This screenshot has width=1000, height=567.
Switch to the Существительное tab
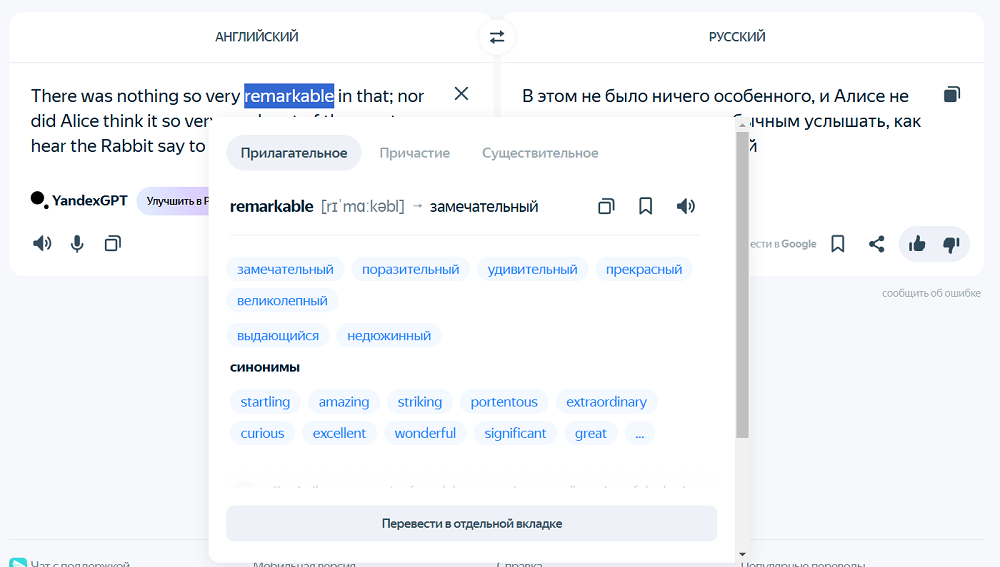540,153
